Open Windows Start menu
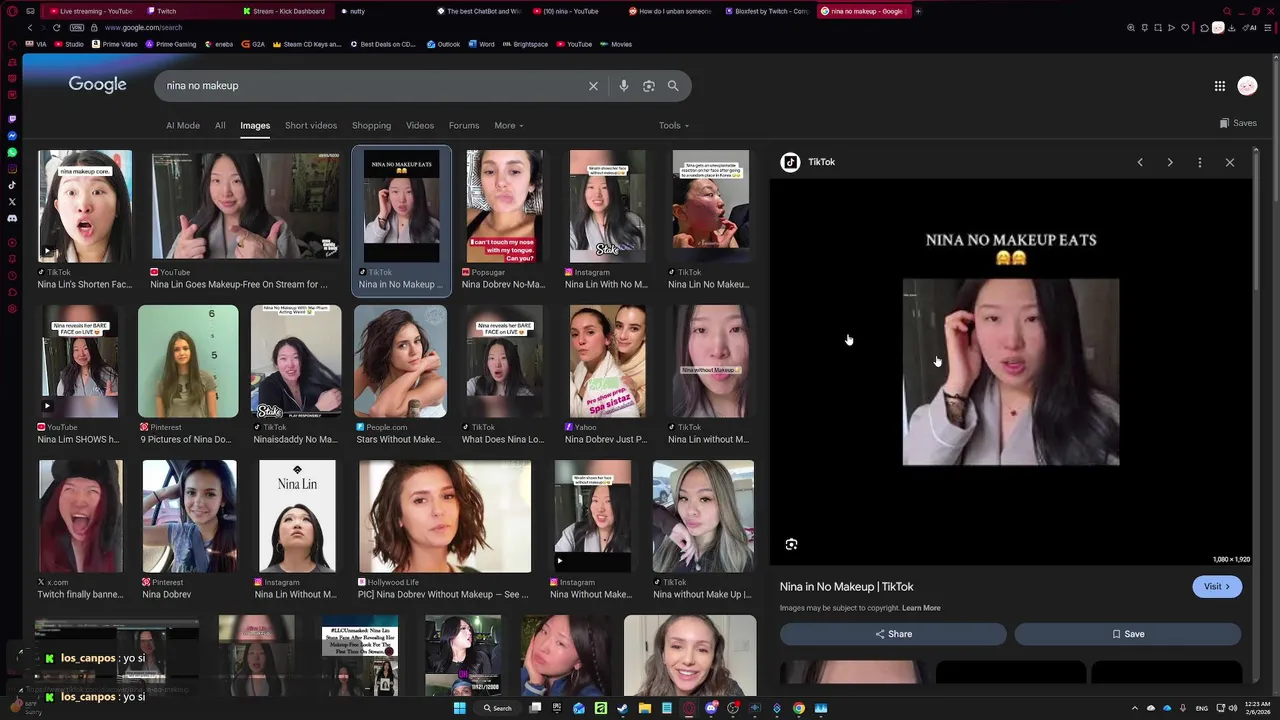Viewport: 1280px width, 720px height. [460, 708]
